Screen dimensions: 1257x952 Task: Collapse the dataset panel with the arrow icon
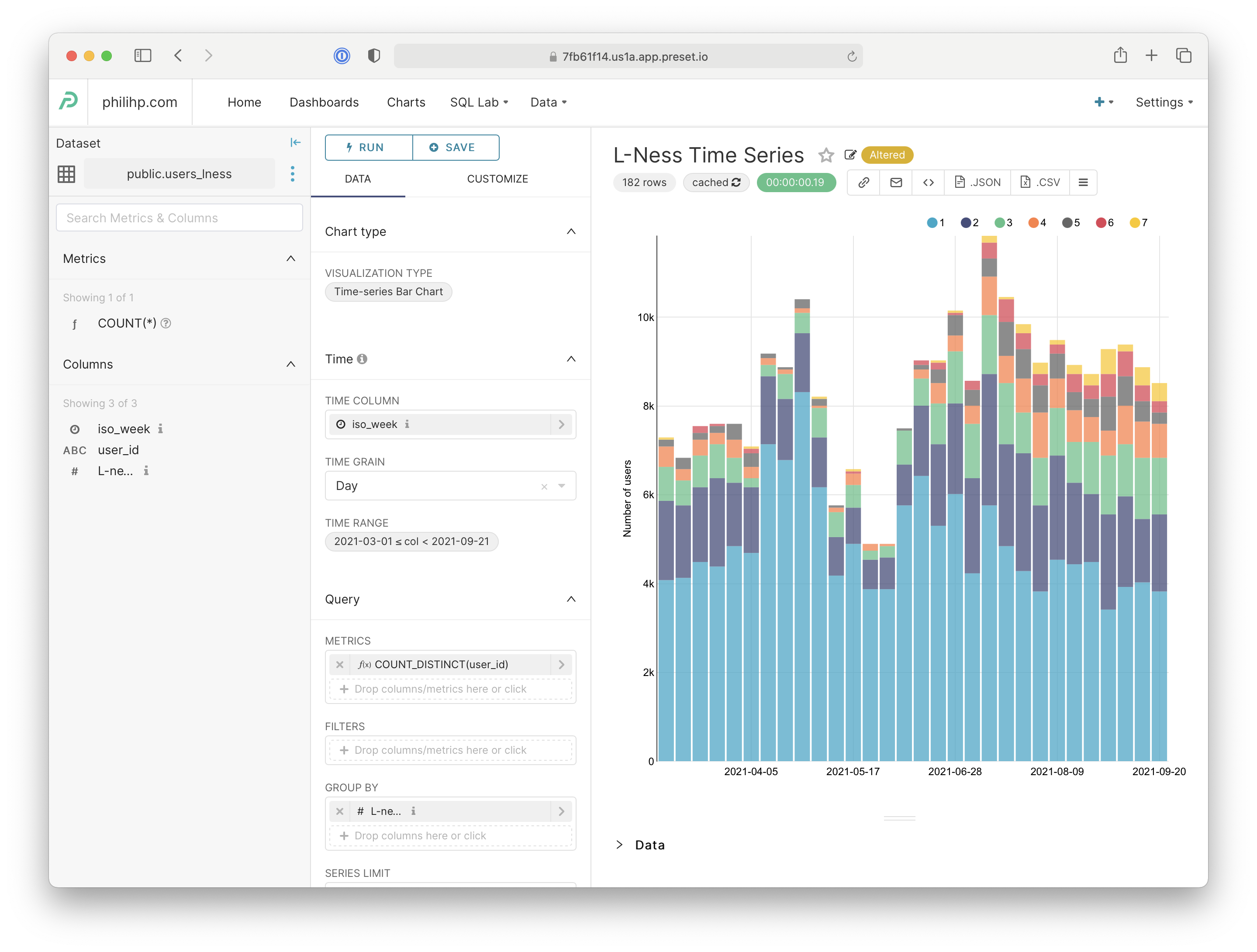click(296, 142)
